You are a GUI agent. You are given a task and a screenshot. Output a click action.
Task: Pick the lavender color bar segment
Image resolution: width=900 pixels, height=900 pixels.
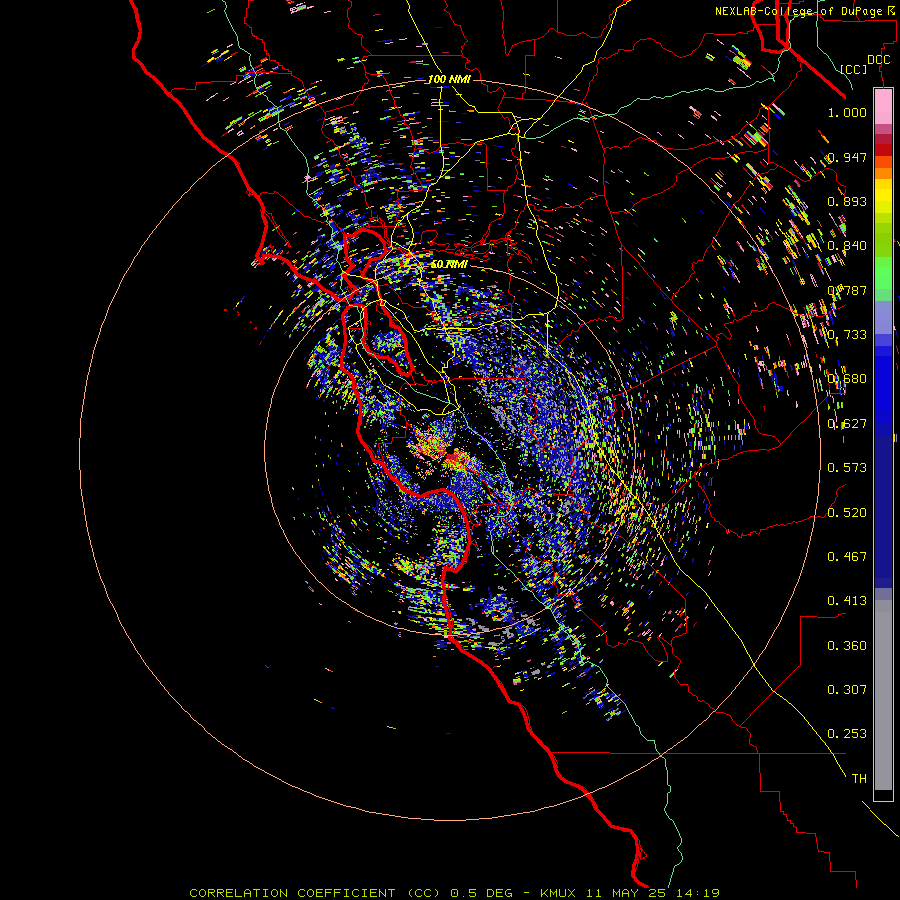(883, 317)
